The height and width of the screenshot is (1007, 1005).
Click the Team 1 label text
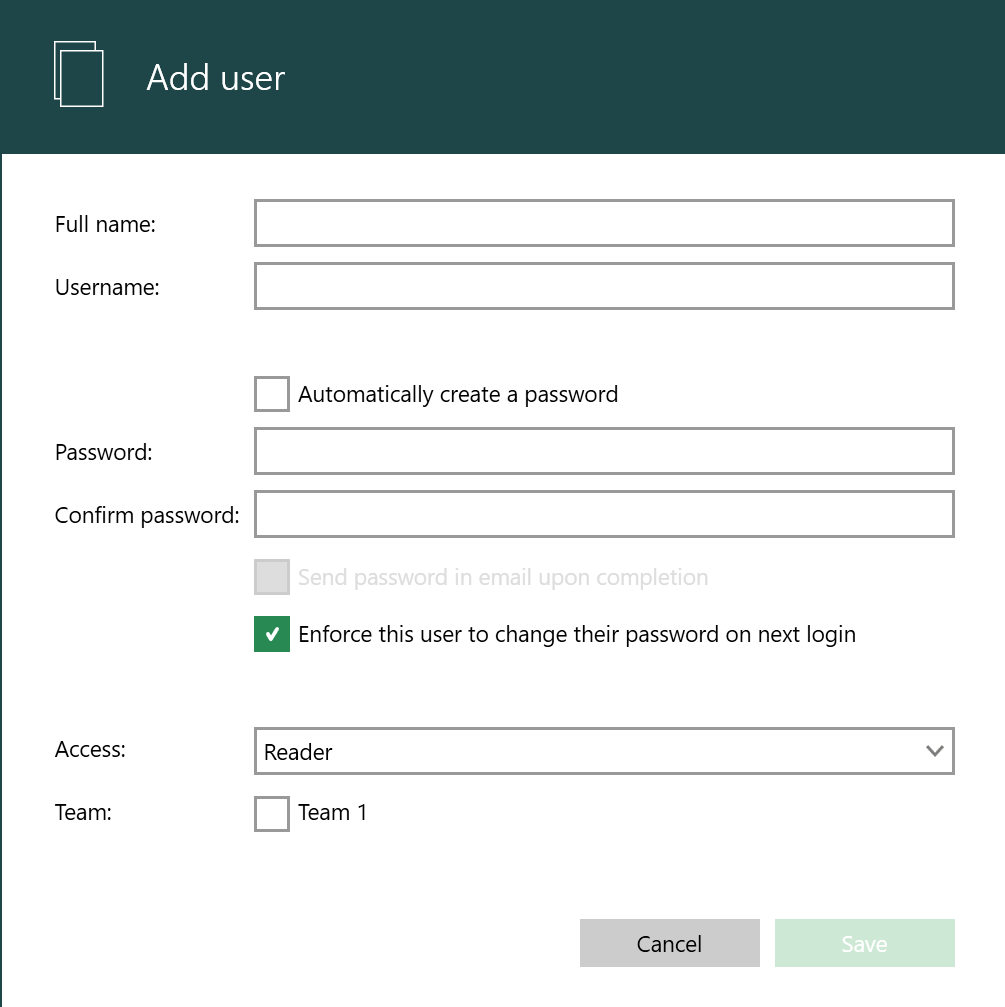332,812
